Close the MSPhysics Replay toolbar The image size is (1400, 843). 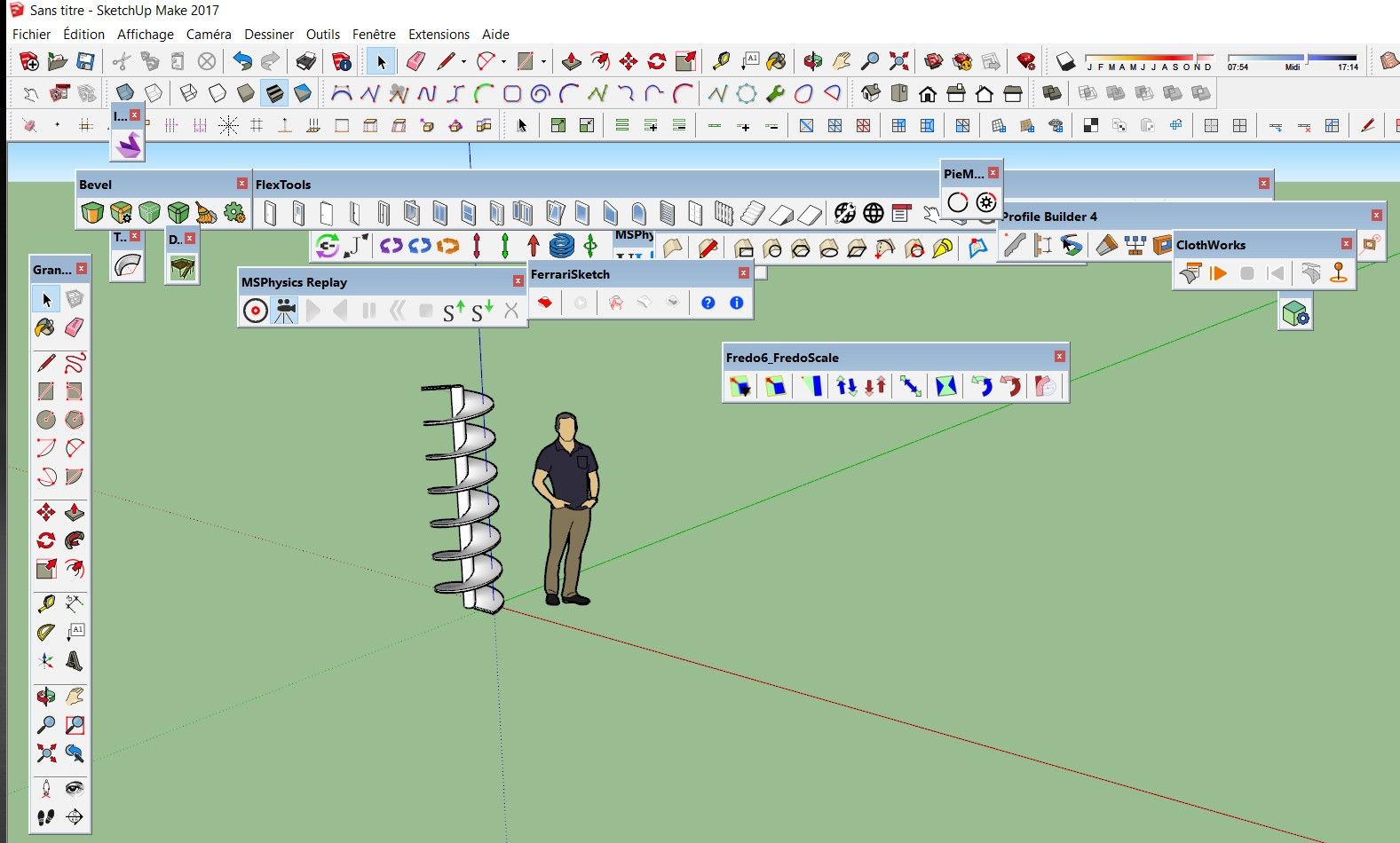[518, 281]
